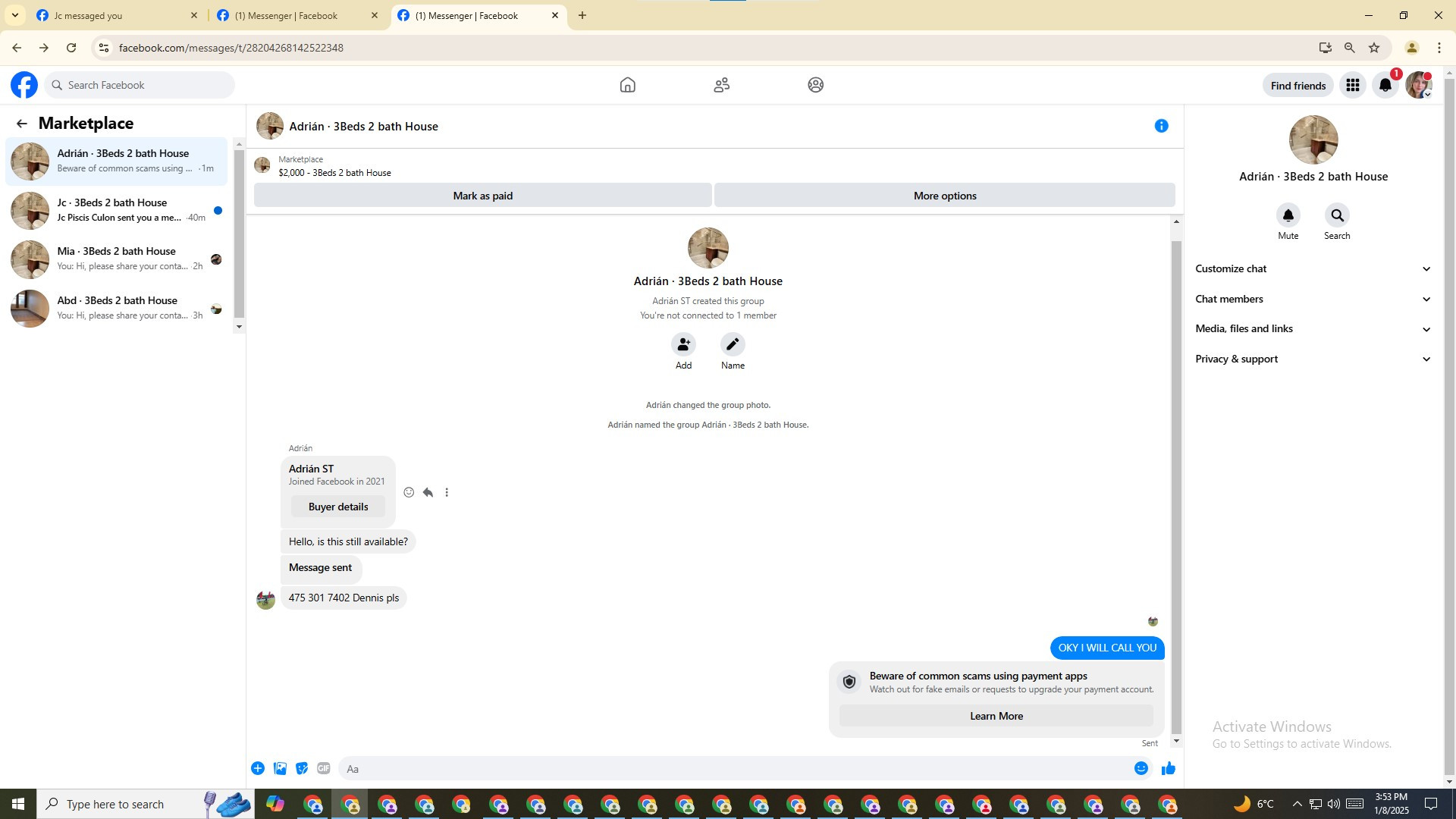Click the Name edit pencil icon
The width and height of the screenshot is (1456, 819).
(x=733, y=344)
